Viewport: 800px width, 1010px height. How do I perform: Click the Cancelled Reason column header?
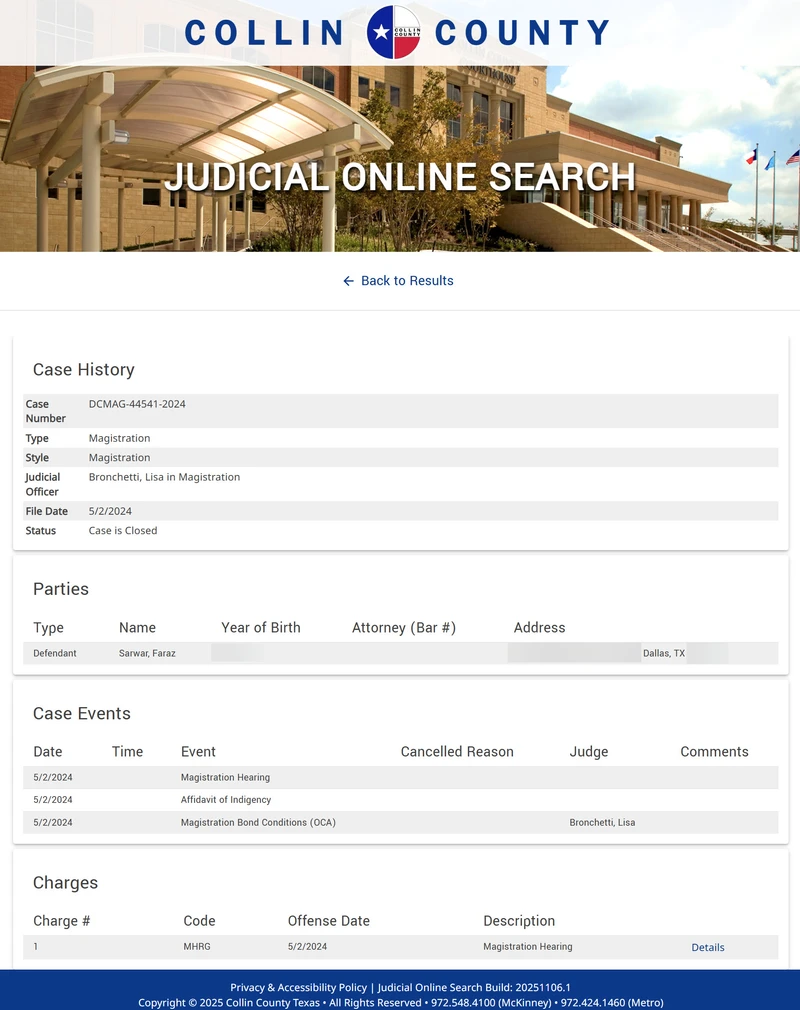pyautogui.click(x=456, y=752)
